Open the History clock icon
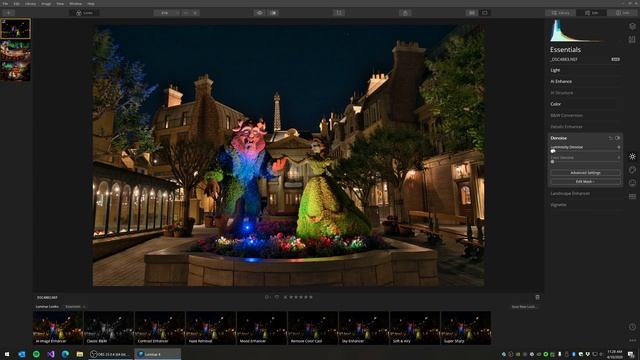 click(632, 327)
